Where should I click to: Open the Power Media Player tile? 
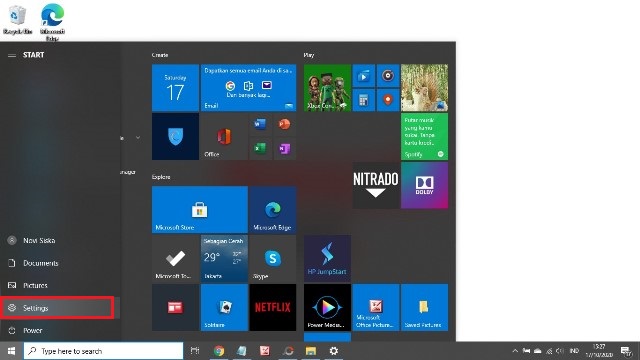click(x=327, y=307)
